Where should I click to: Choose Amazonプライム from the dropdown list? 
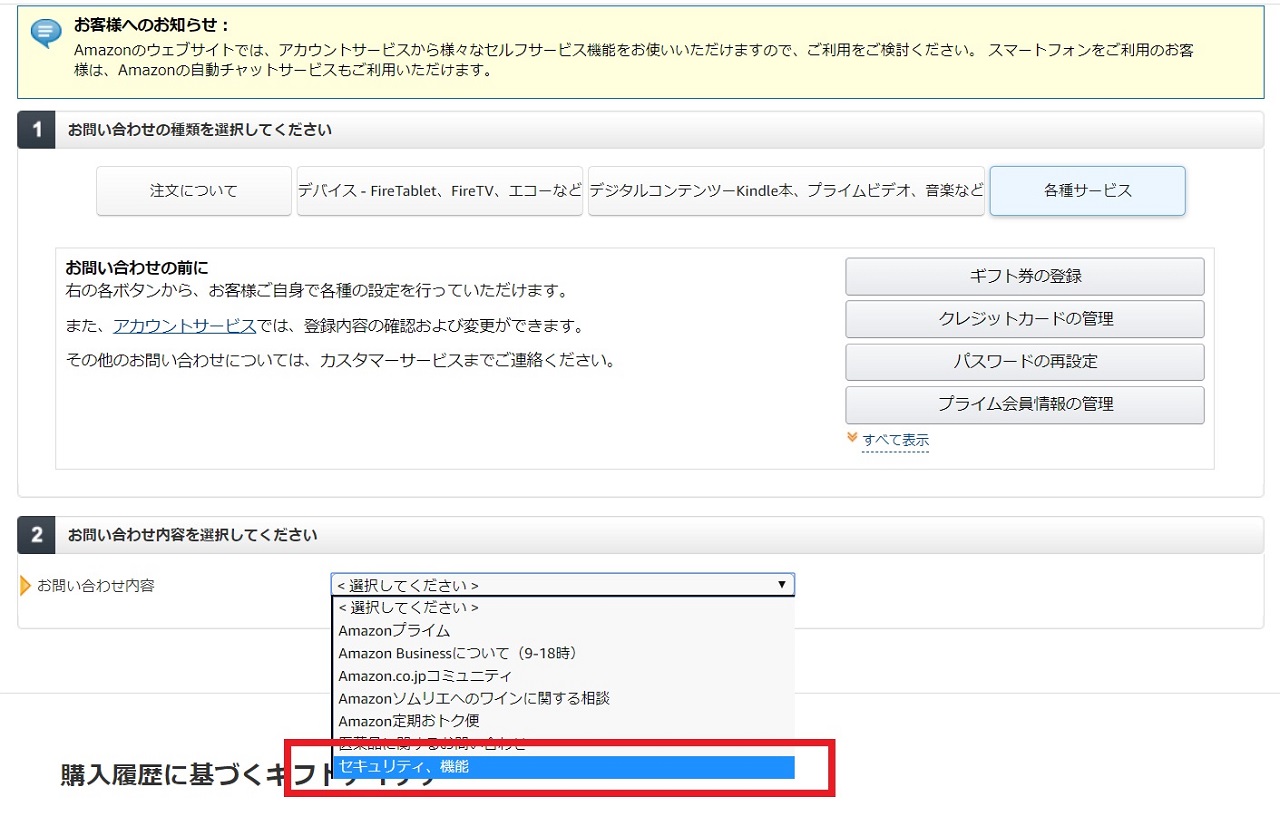click(x=394, y=631)
